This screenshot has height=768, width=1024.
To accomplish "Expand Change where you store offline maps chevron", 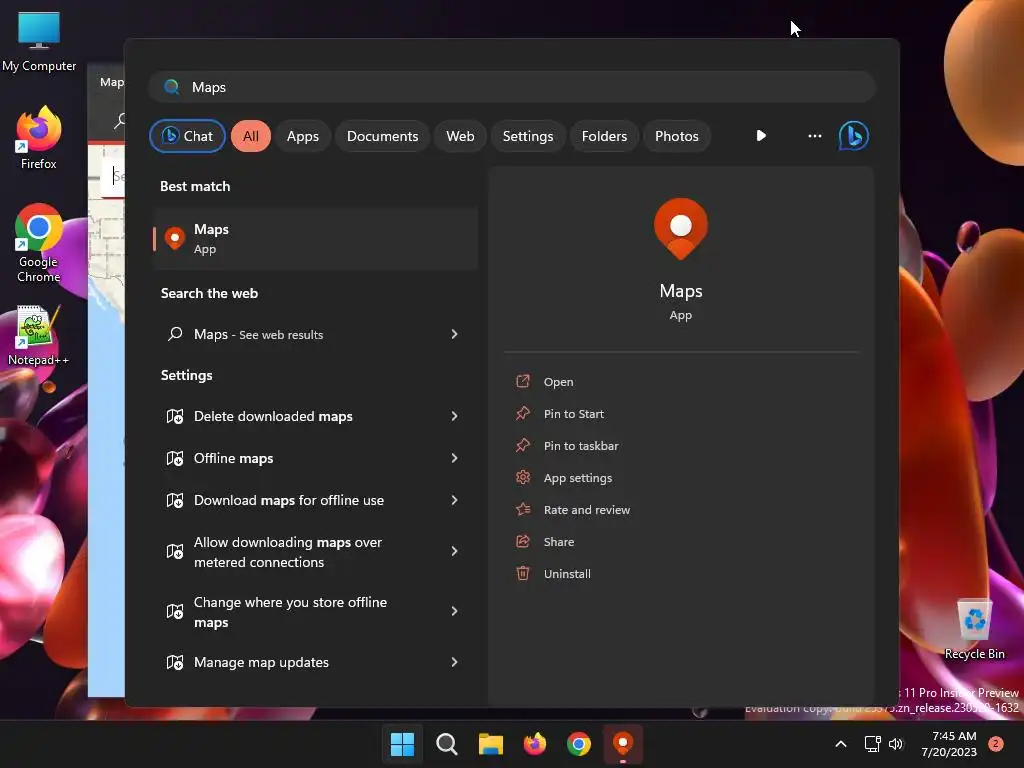I will click(x=455, y=611).
